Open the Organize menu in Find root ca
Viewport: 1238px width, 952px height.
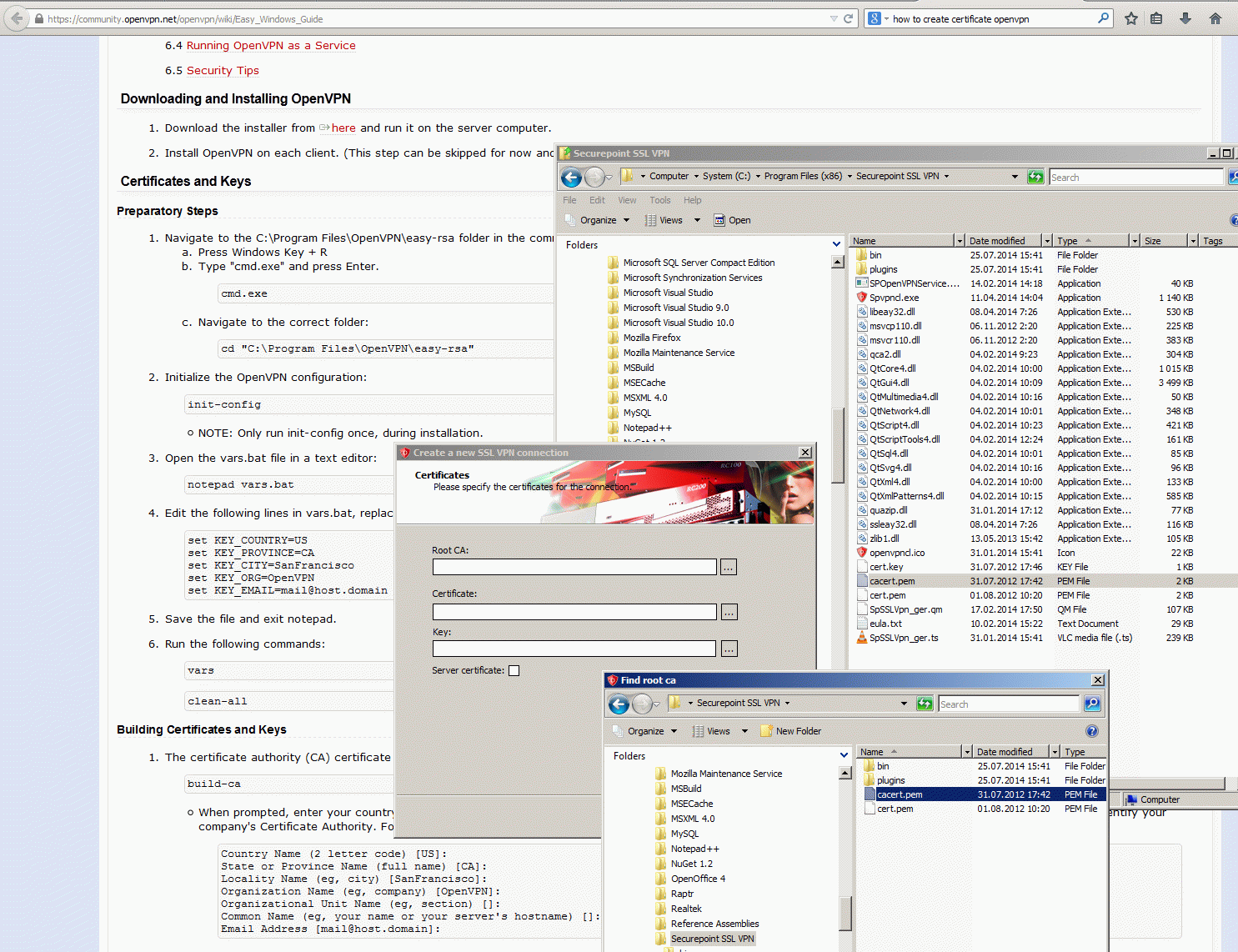pos(646,731)
